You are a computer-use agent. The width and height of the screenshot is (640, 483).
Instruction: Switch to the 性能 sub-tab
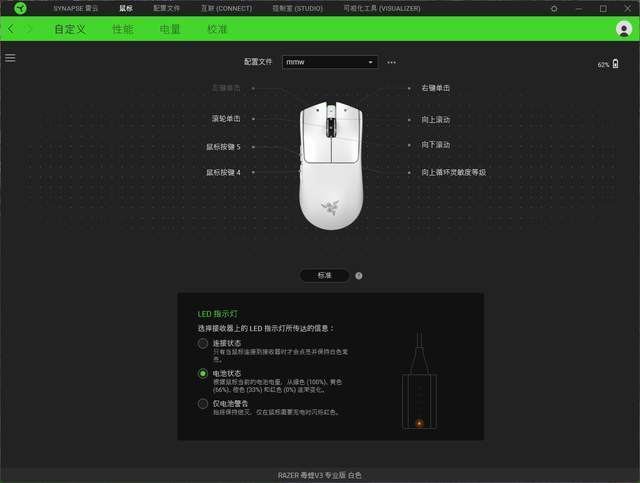[123, 29]
